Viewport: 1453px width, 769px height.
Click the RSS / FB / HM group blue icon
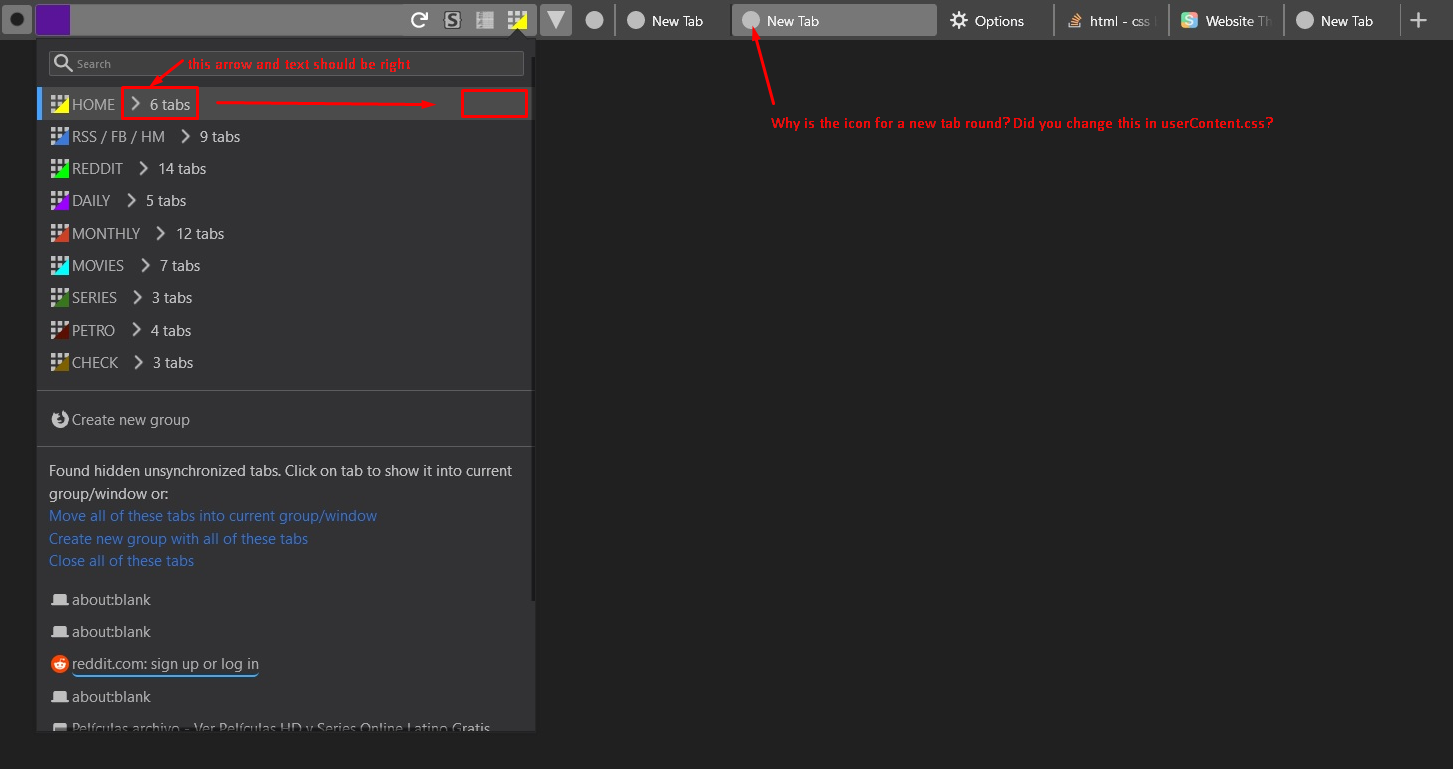[60, 136]
